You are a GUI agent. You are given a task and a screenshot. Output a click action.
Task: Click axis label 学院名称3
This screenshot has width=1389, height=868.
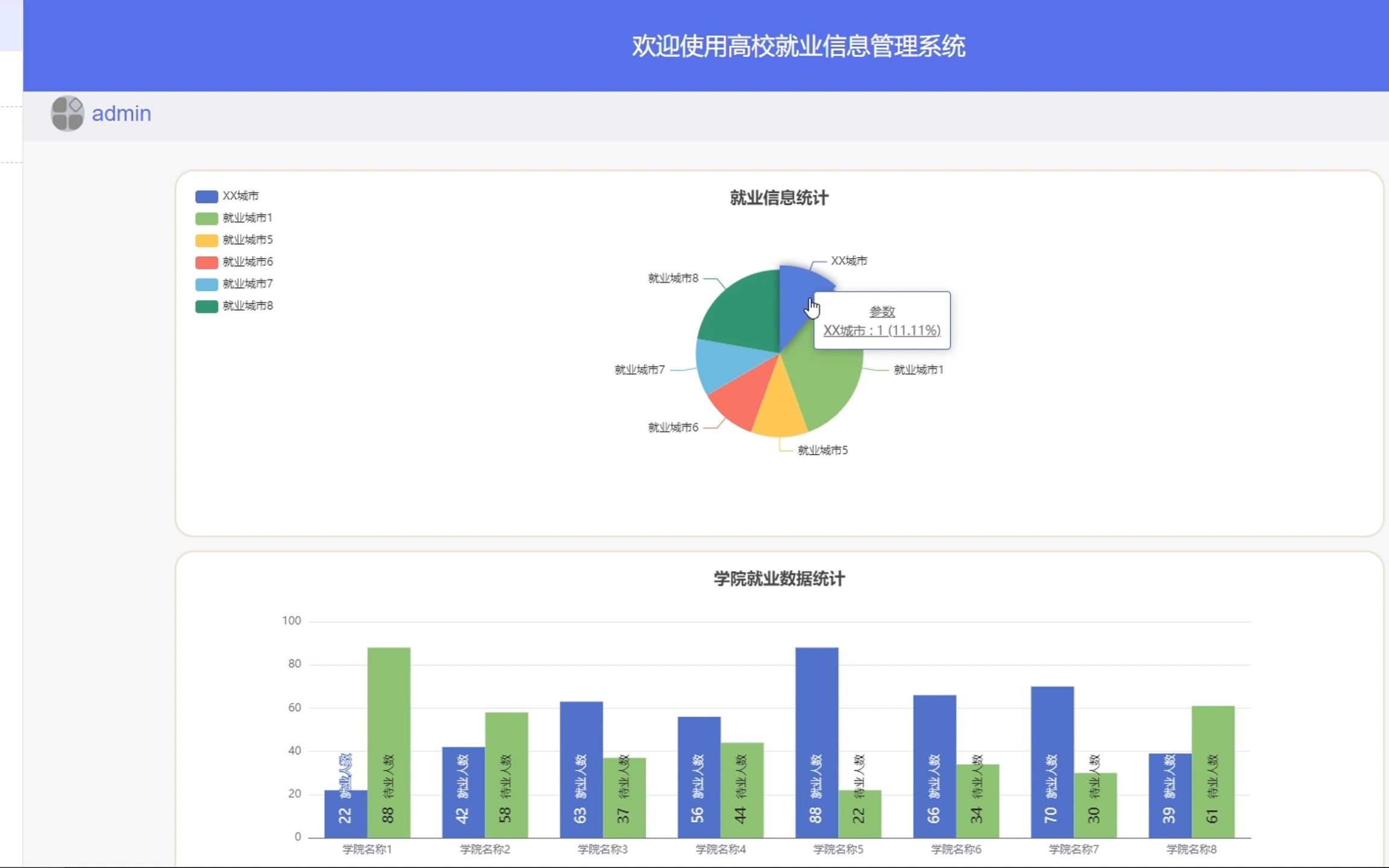(x=603, y=849)
